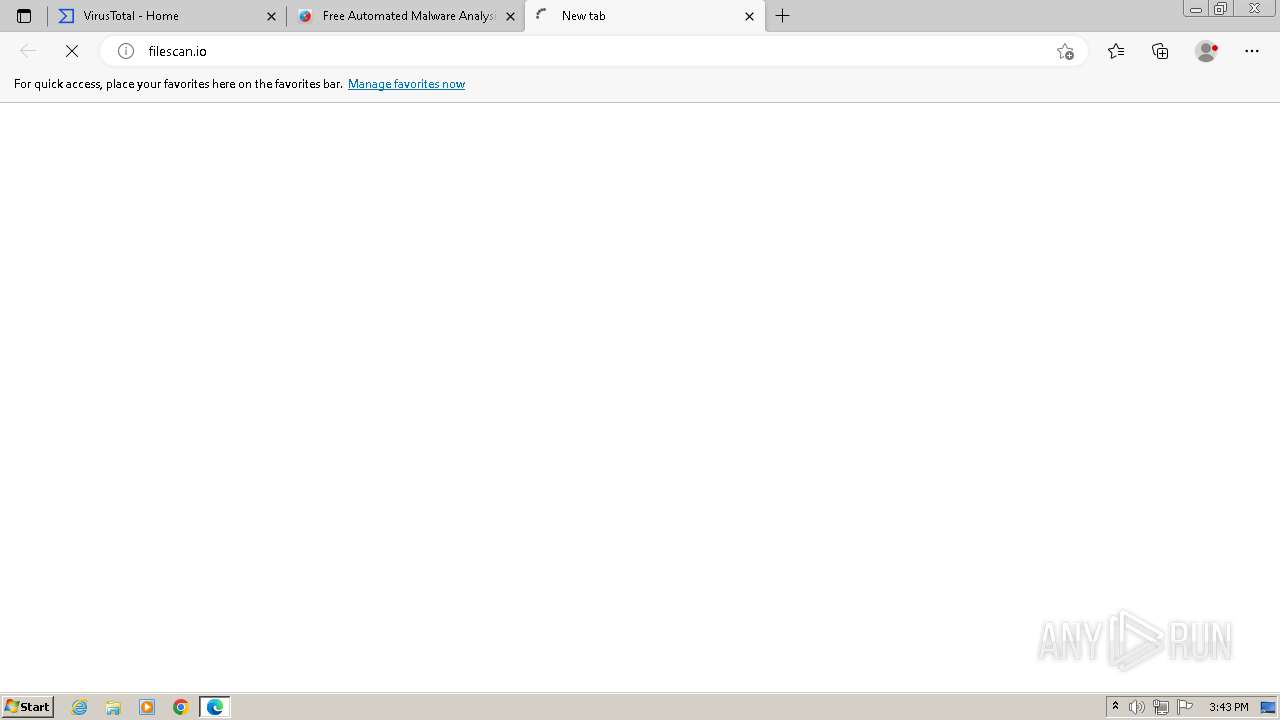Screen dimensions: 1280x720
Task: Open a new tab with plus button
Action: point(783,16)
